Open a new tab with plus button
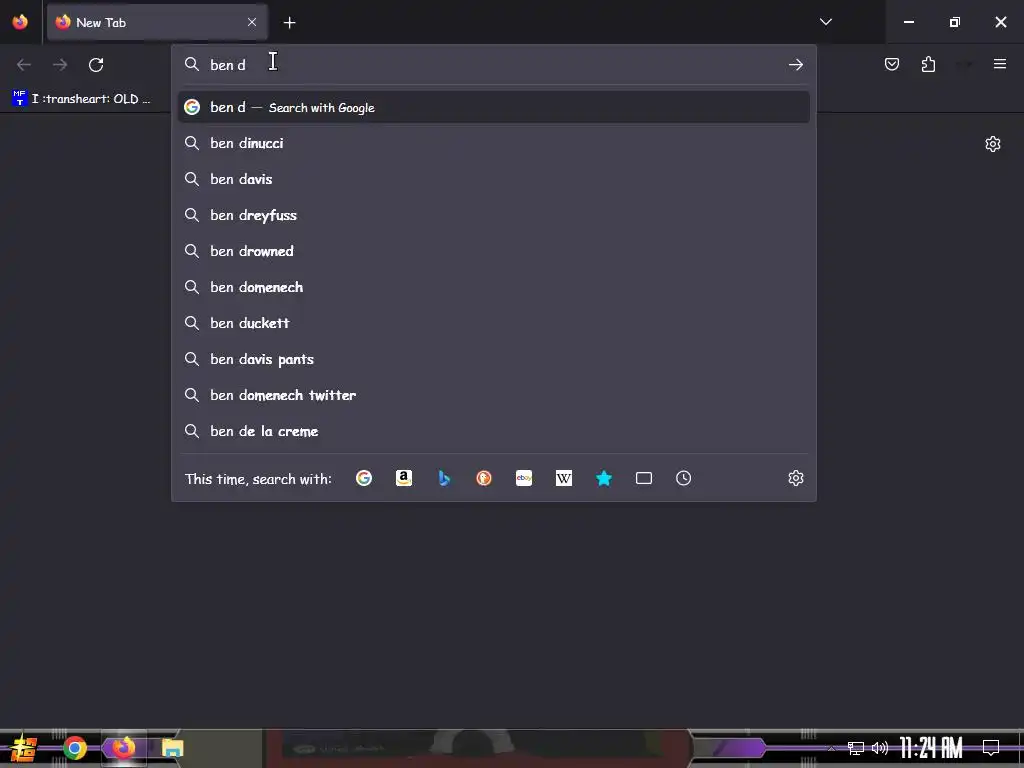Viewport: 1024px width, 768px height. click(x=289, y=23)
